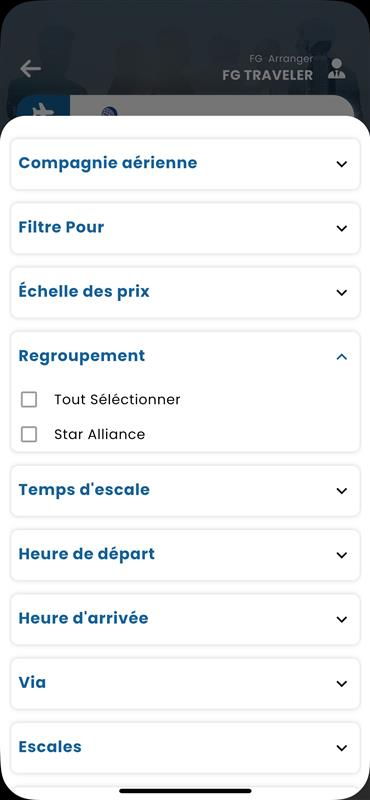Expand the Escales section chevron
Viewport: 370px width, 800px height.
pos(341,747)
